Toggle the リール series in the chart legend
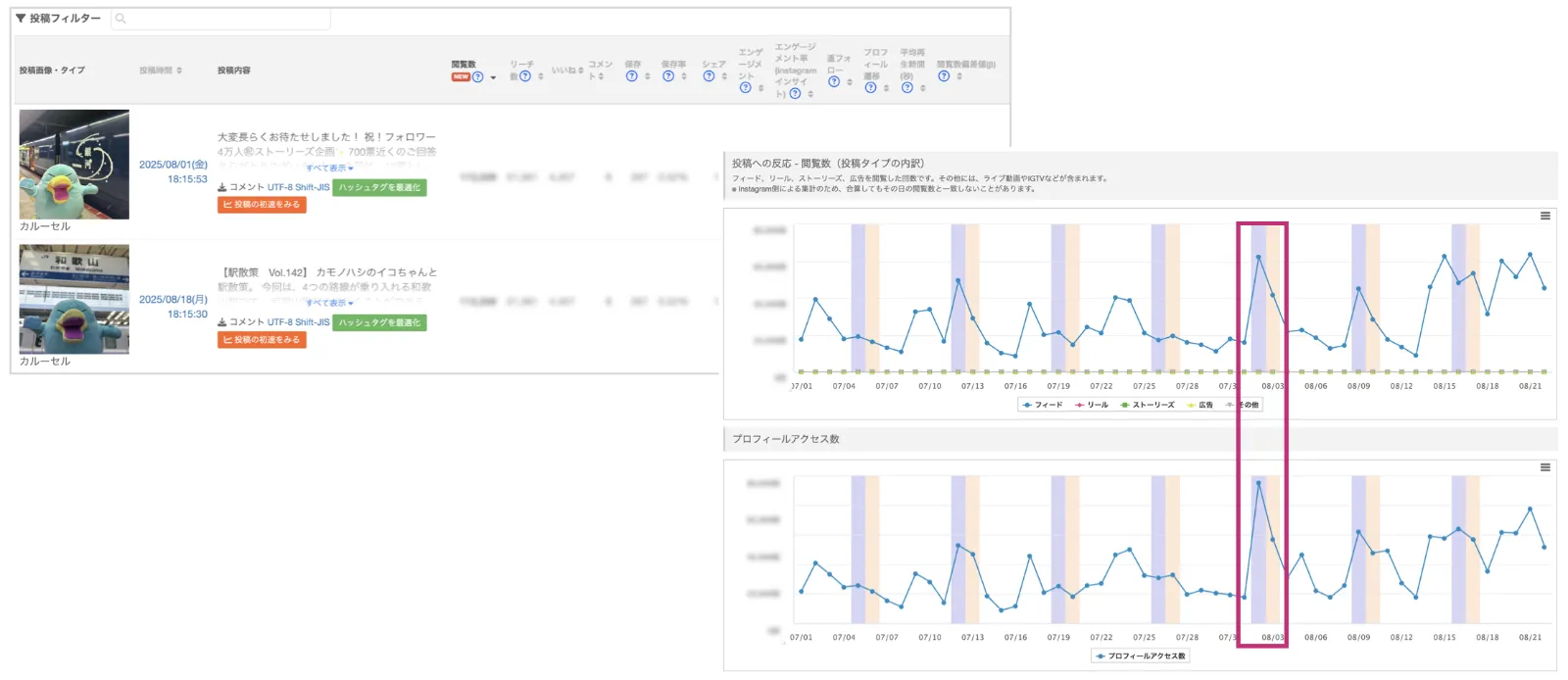1568x680 pixels. coord(1092,405)
